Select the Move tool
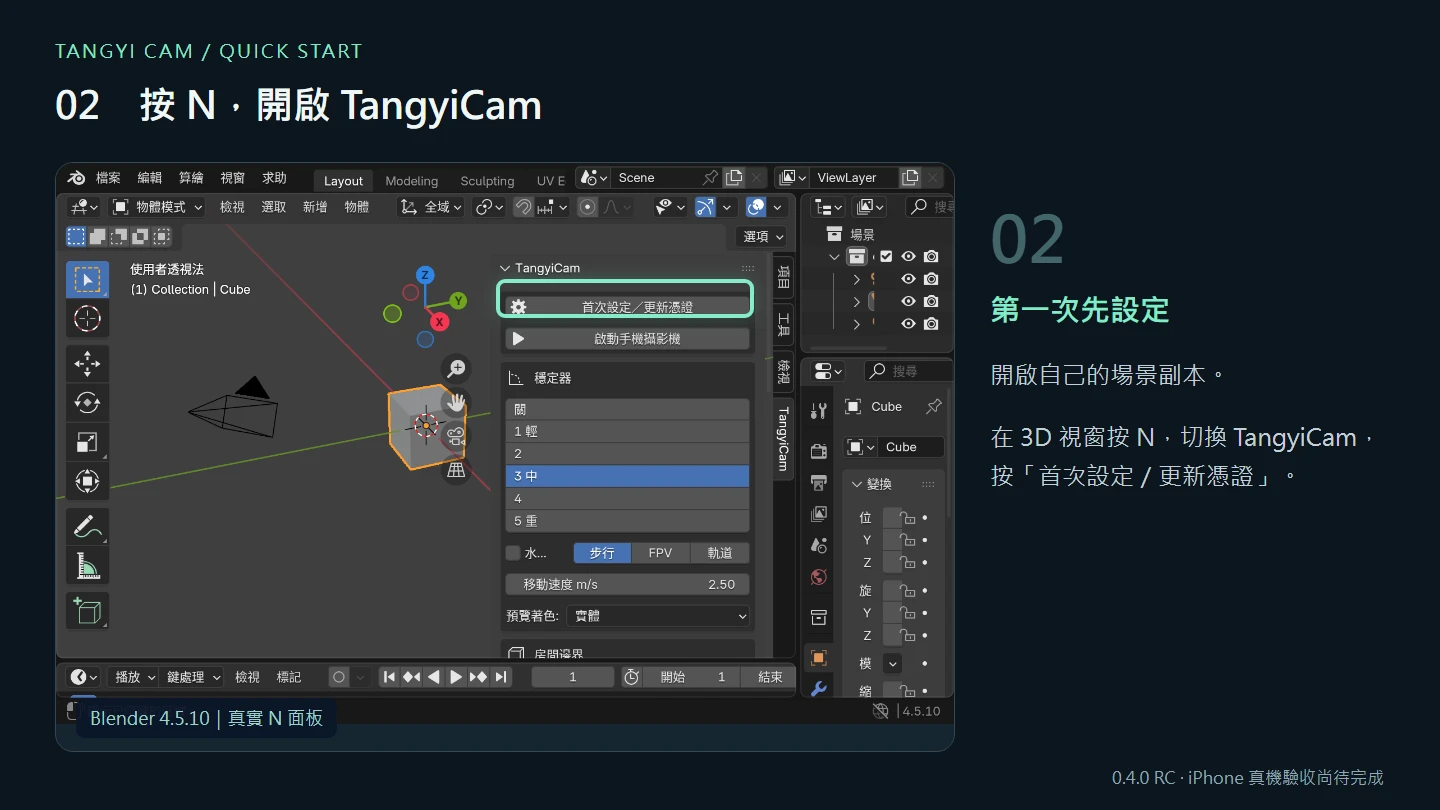Image resolution: width=1440 pixels, height=810 pixels. point(87,364)
